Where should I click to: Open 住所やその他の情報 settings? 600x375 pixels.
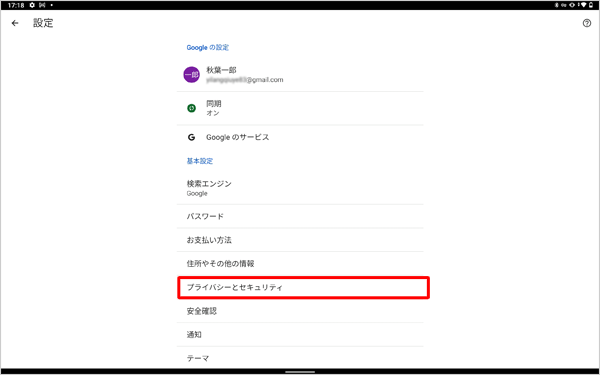tap(300, 264)
